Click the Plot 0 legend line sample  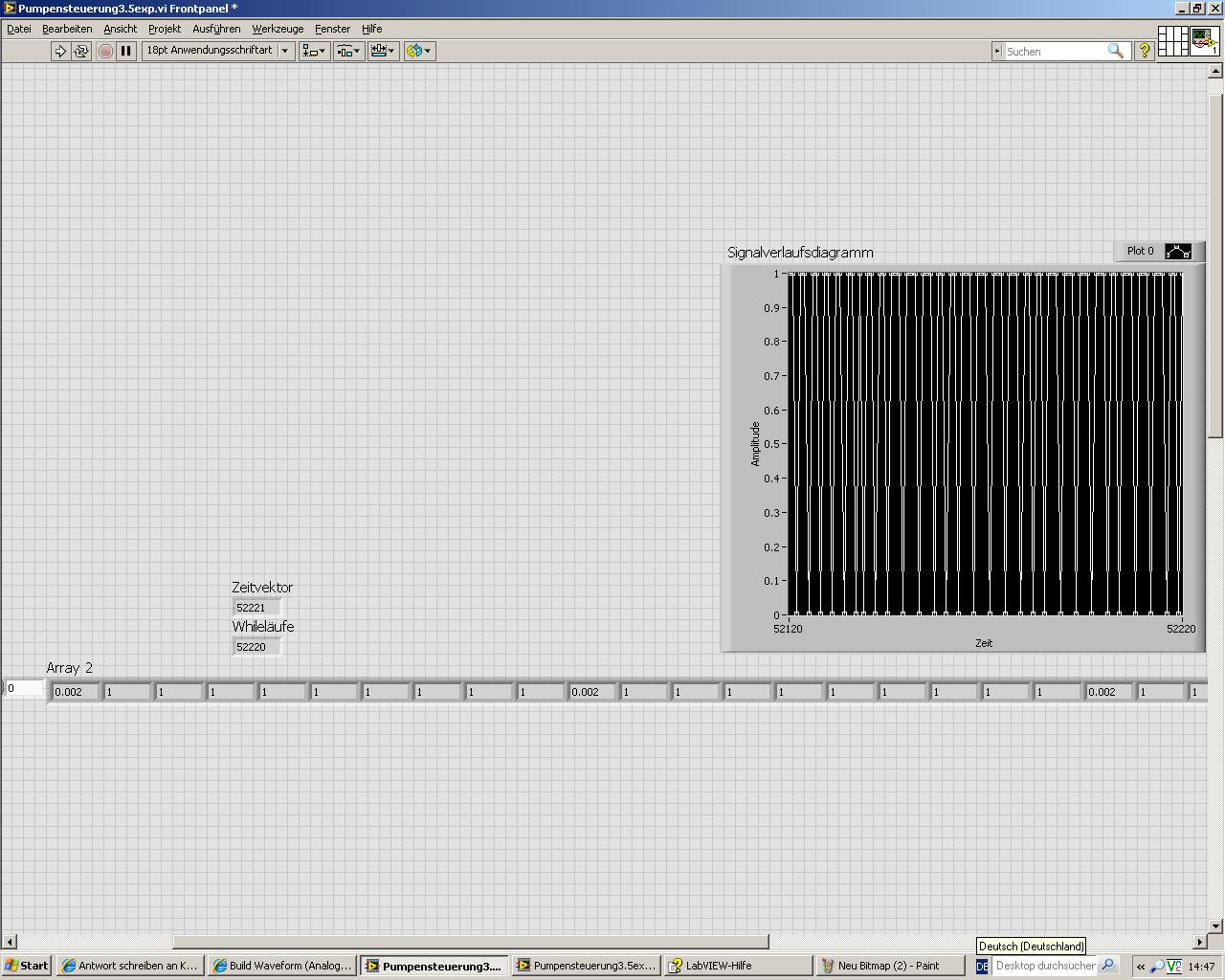pos(1178,252)
